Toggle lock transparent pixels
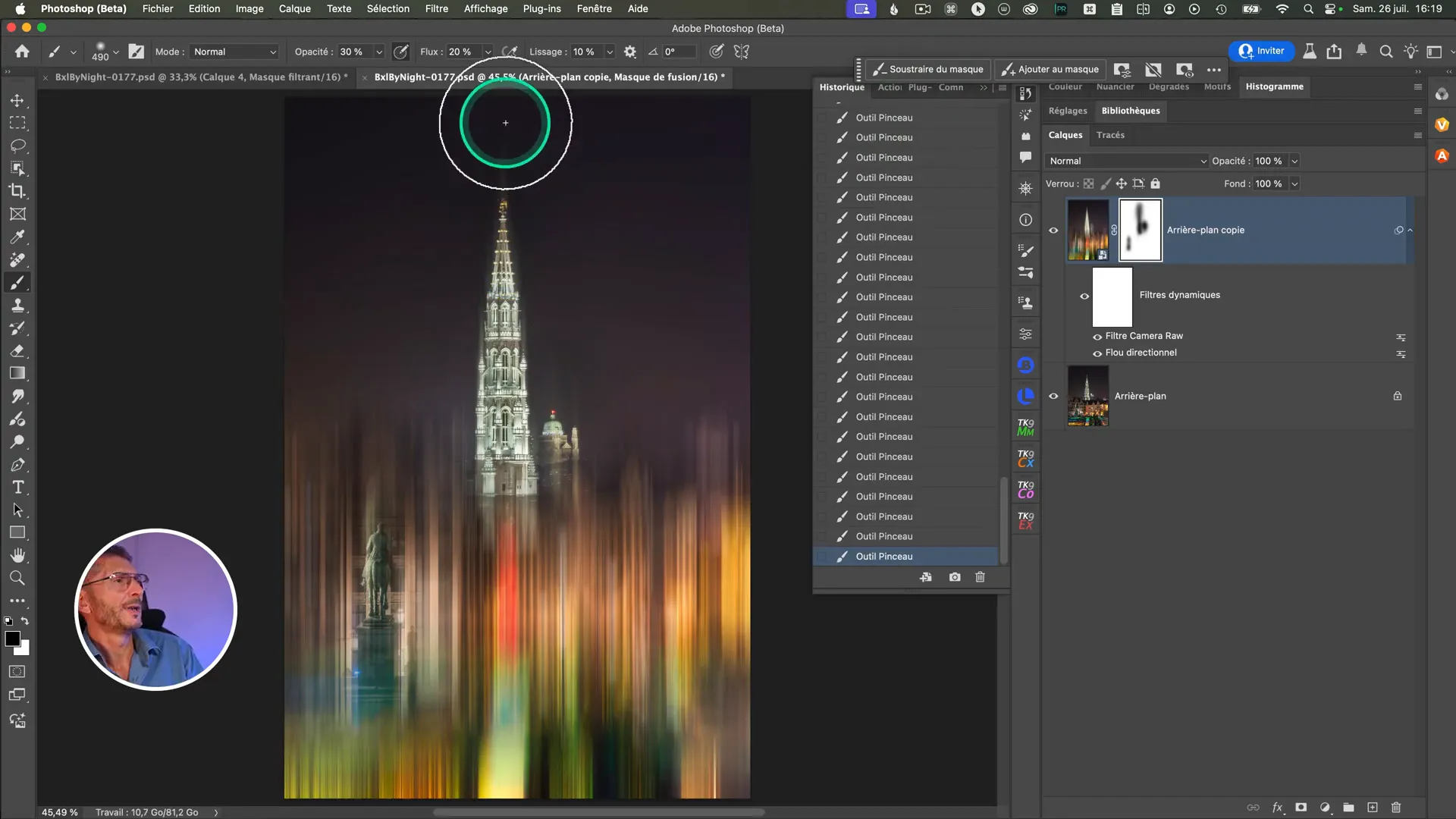The height and width of the screenshot is (819, 1456). 1088,184
